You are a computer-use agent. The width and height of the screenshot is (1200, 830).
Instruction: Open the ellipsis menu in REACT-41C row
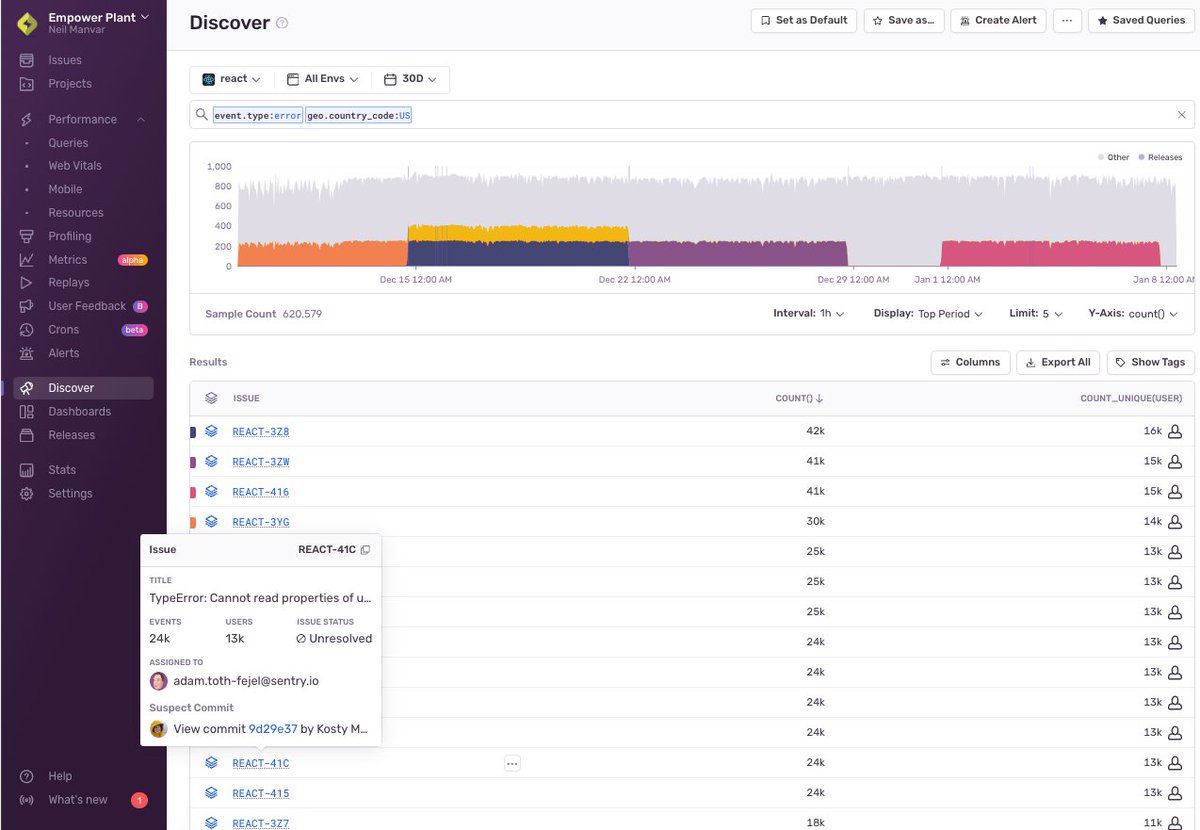tap(512, 763)
